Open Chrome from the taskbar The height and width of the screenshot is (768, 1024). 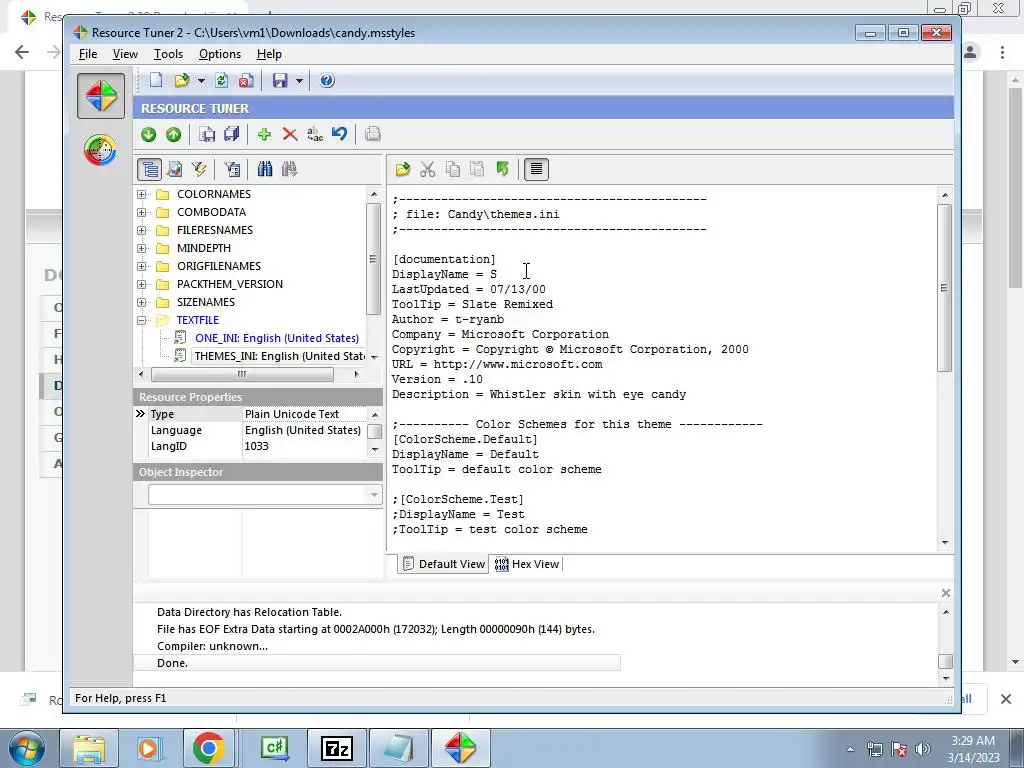[x=208, y=748]
